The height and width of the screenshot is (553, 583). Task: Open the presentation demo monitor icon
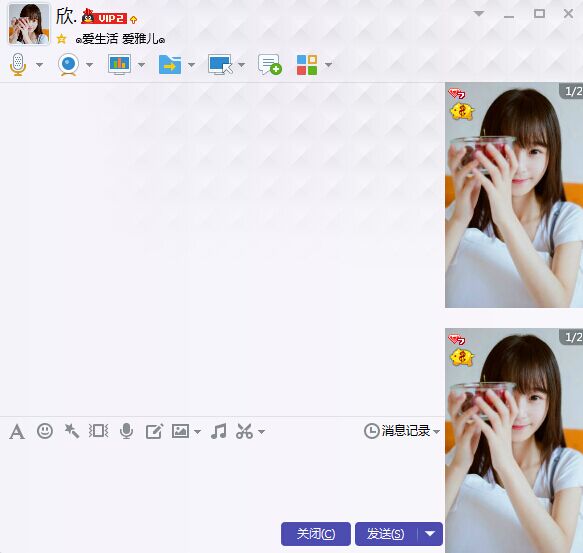pos(119,64)
